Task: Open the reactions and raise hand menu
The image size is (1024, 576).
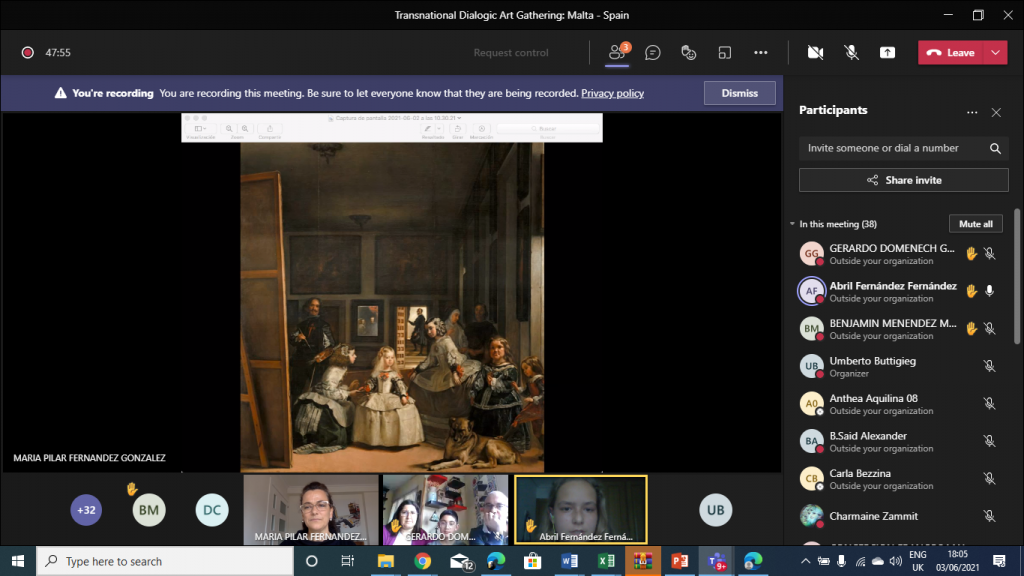Action: pos(688,53)
